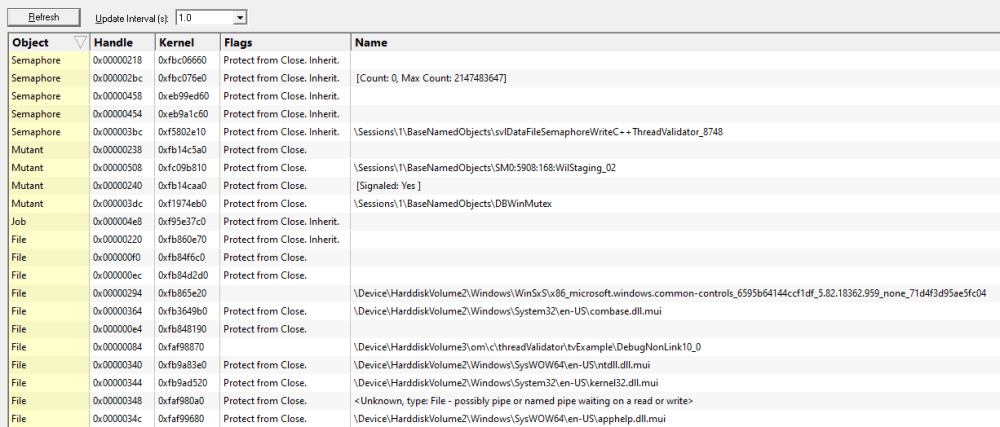Select handle 0x00000294 cell
The height and width of the screenshot is (427, 1000).
click(x=117, y=293)
